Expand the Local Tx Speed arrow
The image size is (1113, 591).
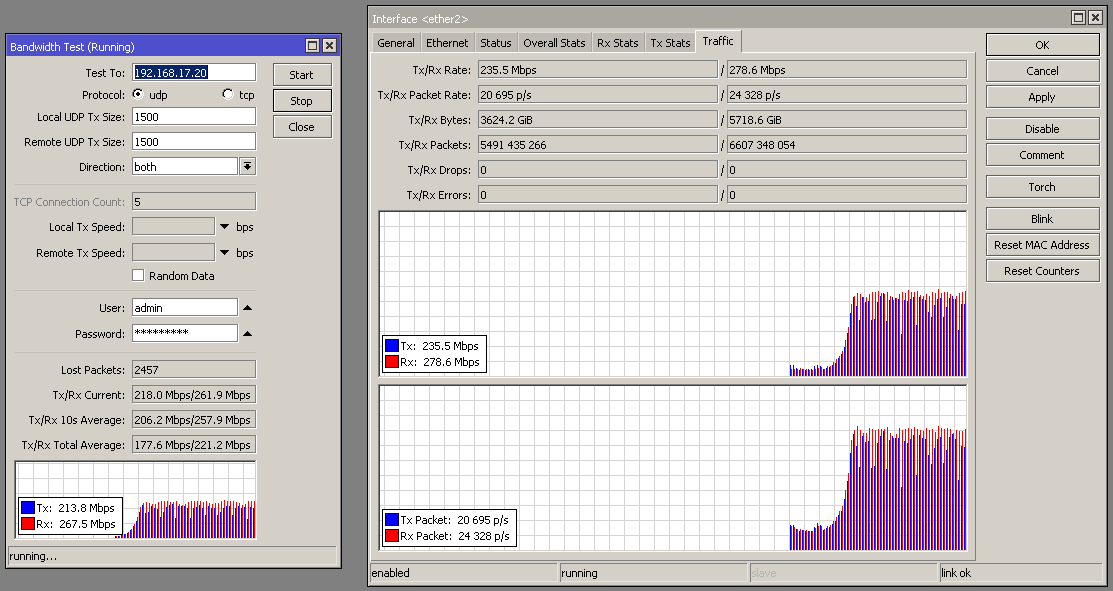click(x=225, y=227)
